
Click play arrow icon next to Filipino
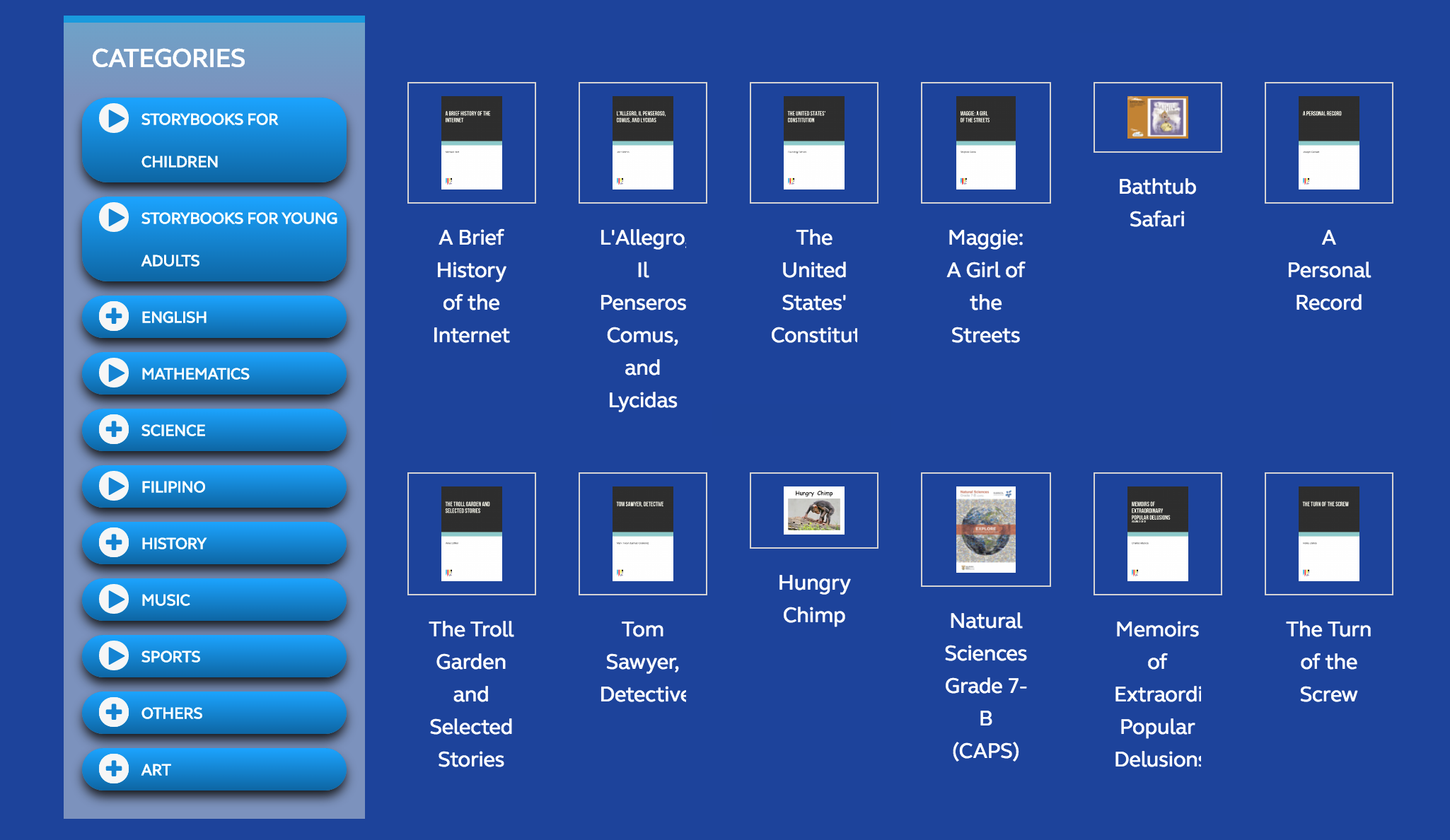[114, 486]
